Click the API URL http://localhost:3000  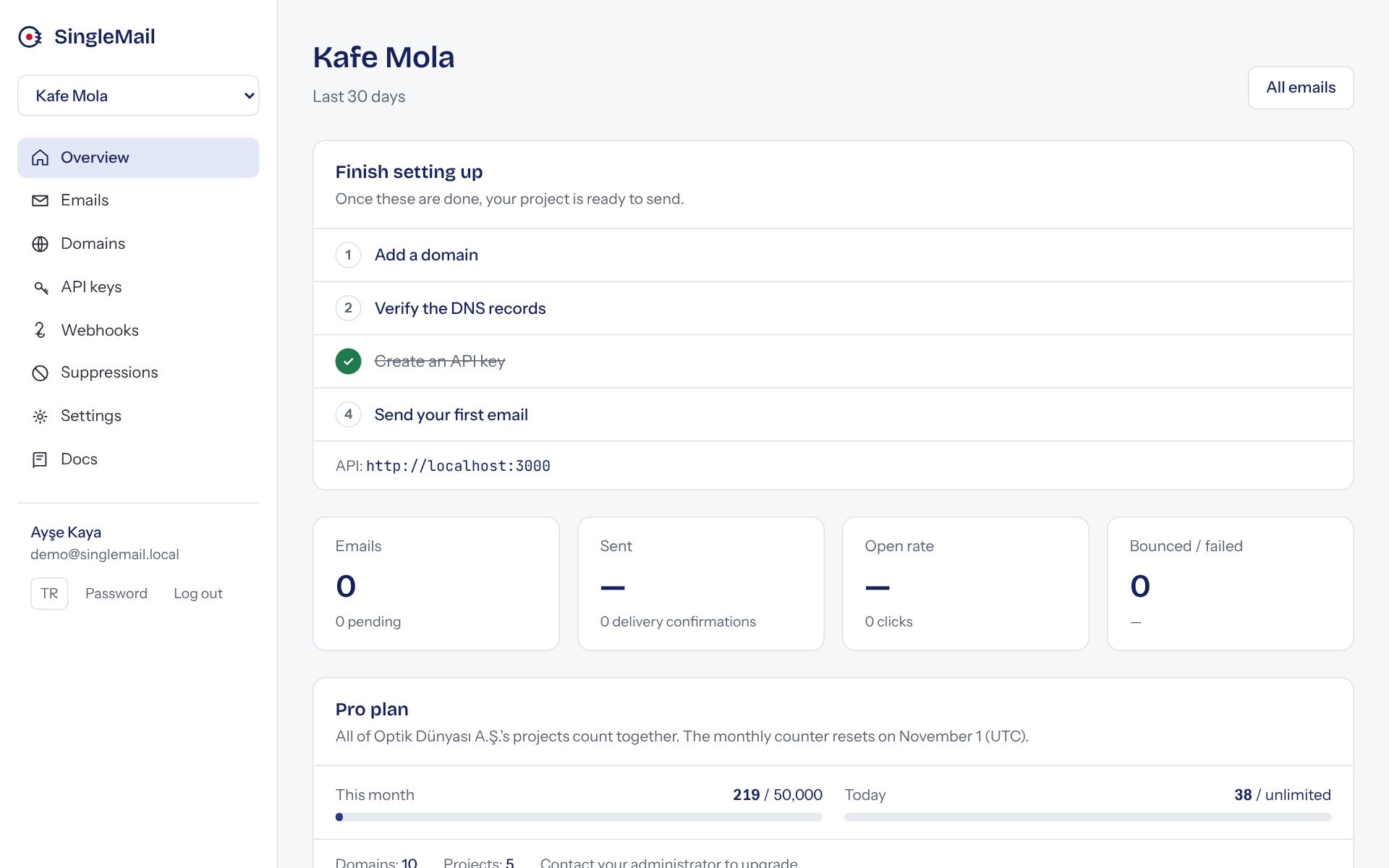click(x=459, y=467)
